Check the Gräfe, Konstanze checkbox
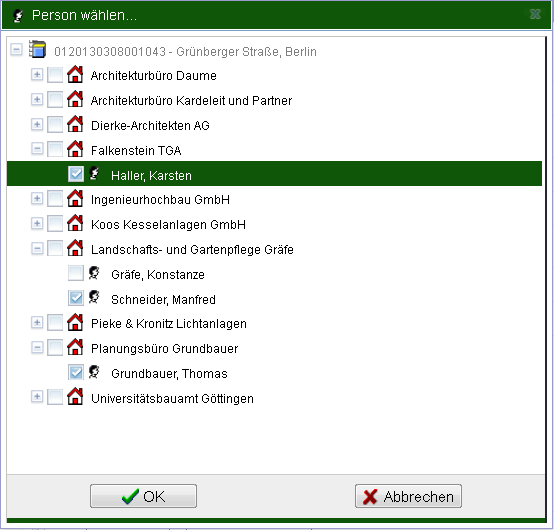Viewport: 554px width, 530px height. pyautogui.click(x=76, y=273)
